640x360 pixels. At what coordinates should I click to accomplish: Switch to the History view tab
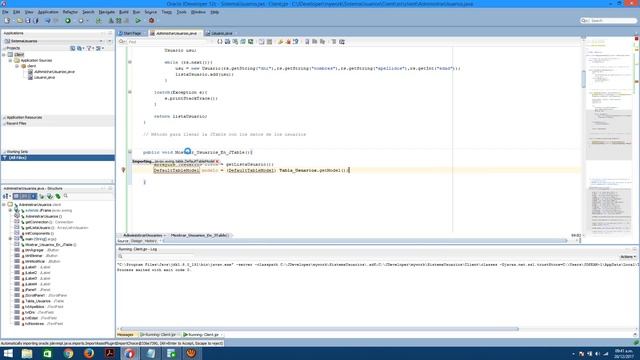point(150,241)
